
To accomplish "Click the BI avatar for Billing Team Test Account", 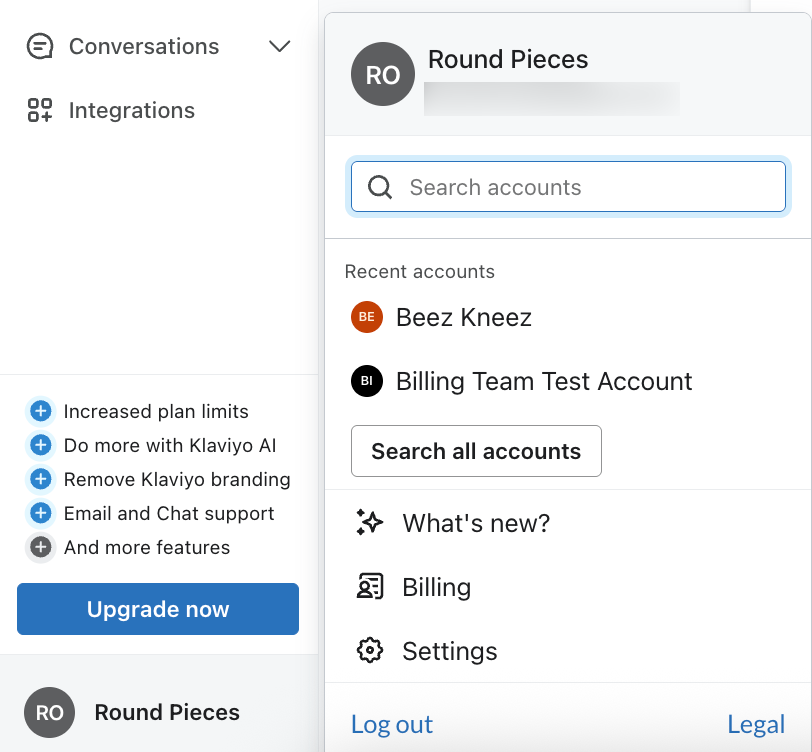I will [x=366, y=381].
